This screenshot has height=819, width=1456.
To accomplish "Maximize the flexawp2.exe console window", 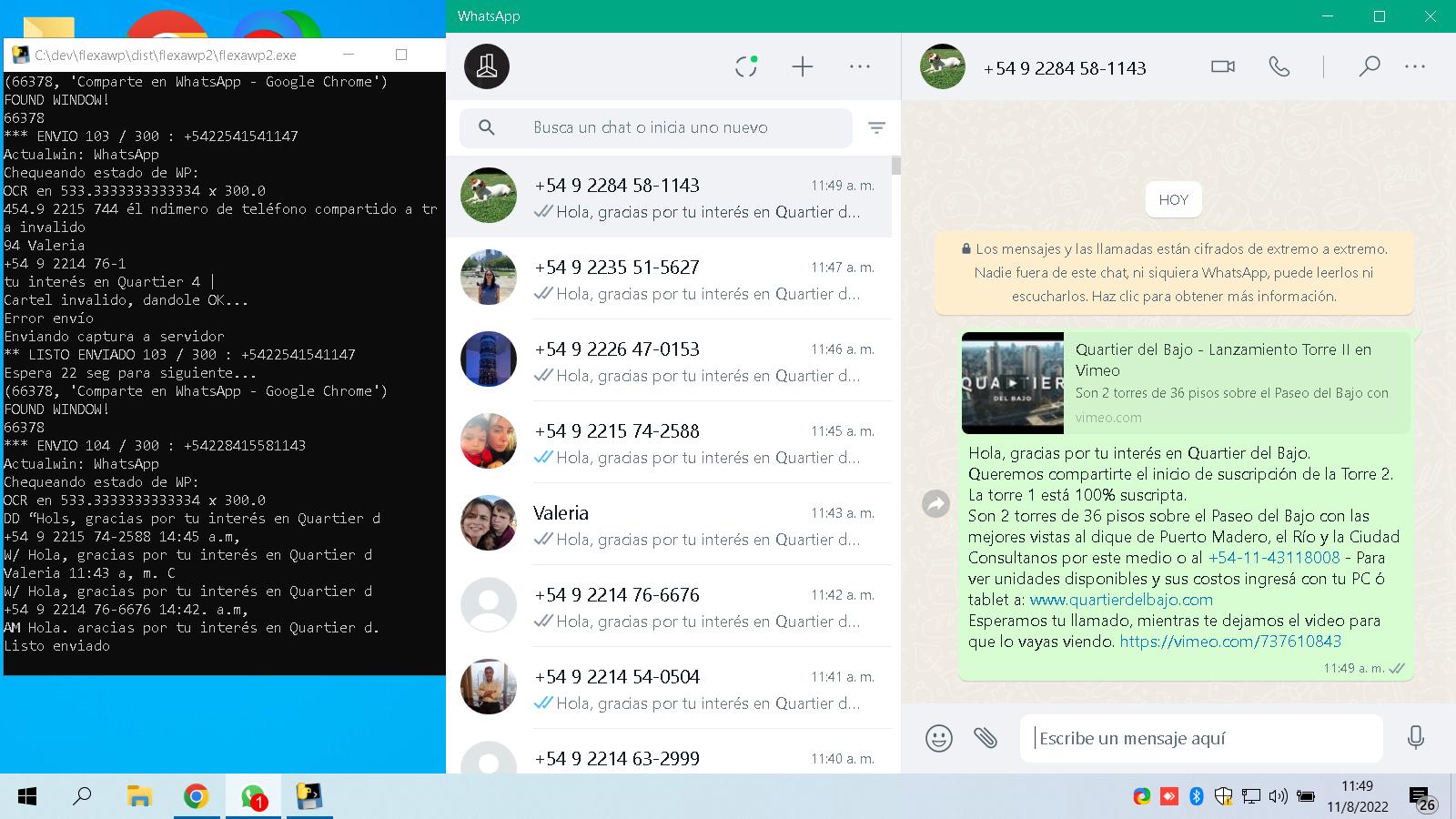I will click(401, 55).
